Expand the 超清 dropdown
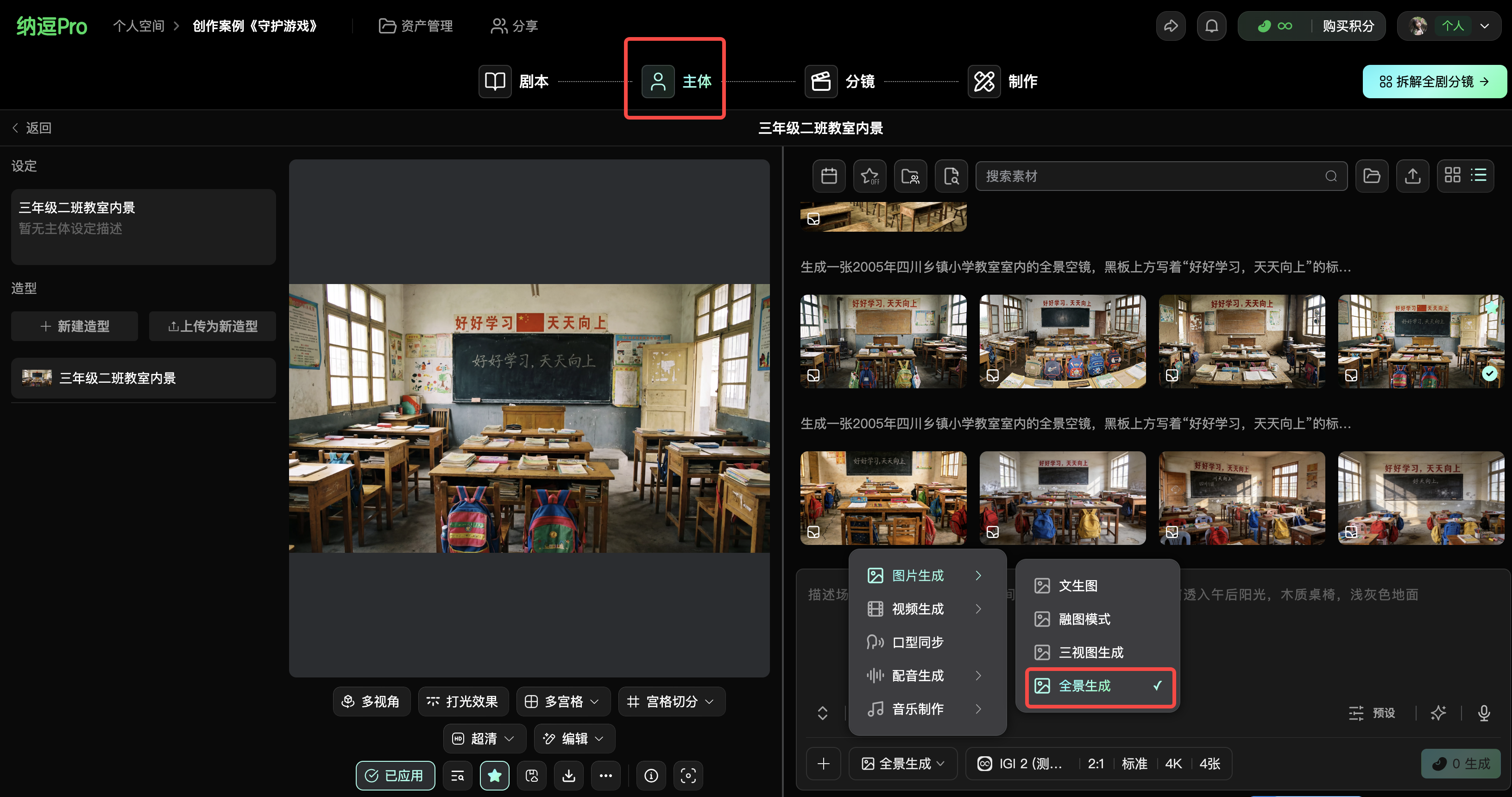This screenshot has height=797, width=1512. [484, 738]
